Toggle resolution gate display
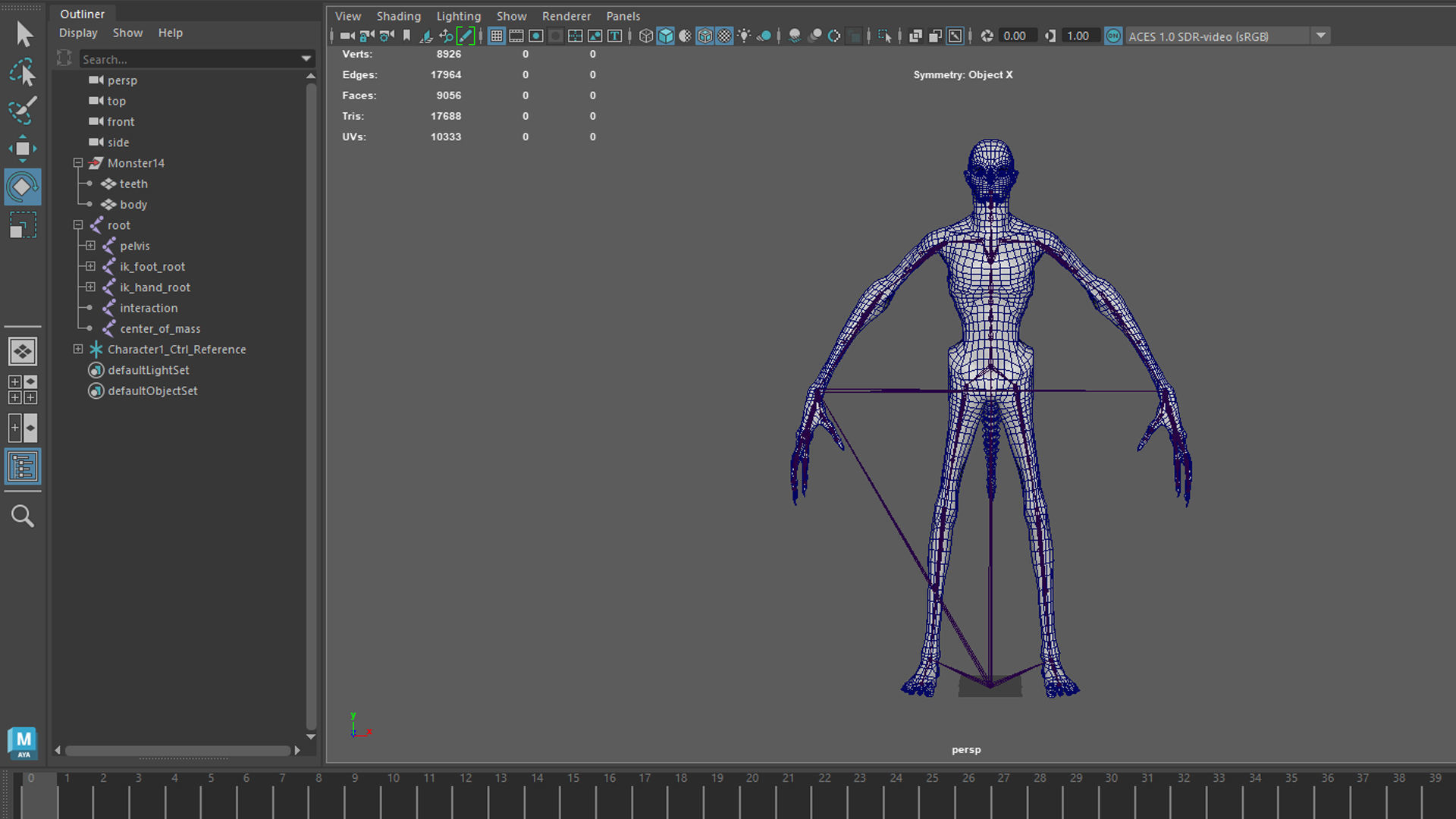This screenshot has height=819, width=1456. pos(536,36)
